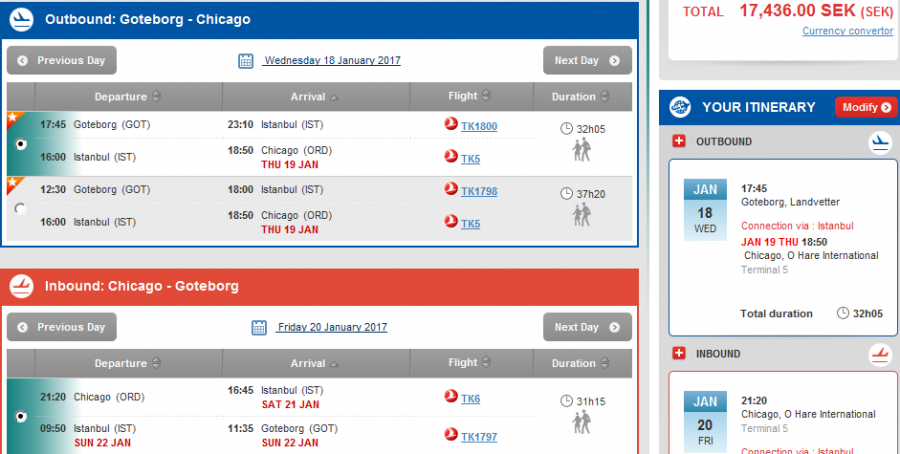Open outbound calendar icon beside Wednesday date
Viewport: 900px width, 454px height.
[246, 61]
